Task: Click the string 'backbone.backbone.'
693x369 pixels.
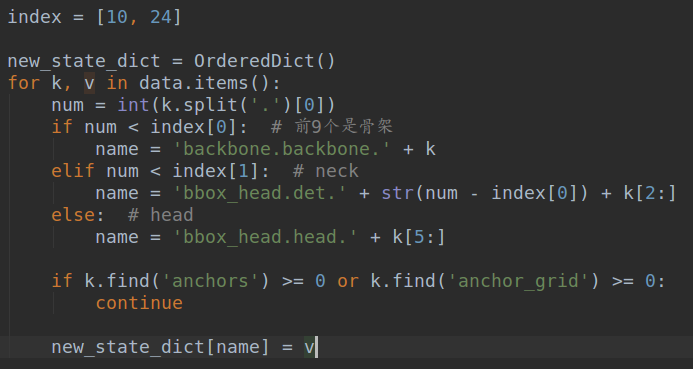Action: [282, 149]
